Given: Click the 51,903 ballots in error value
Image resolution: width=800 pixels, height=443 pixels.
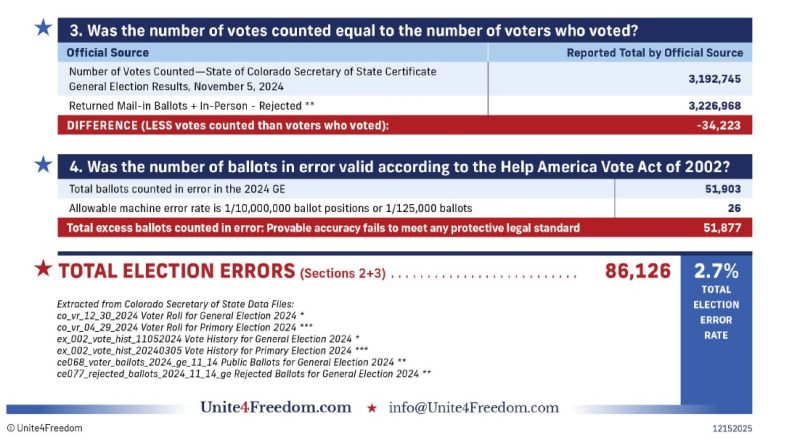Looking at the screenshot, I should coord(722,188).
